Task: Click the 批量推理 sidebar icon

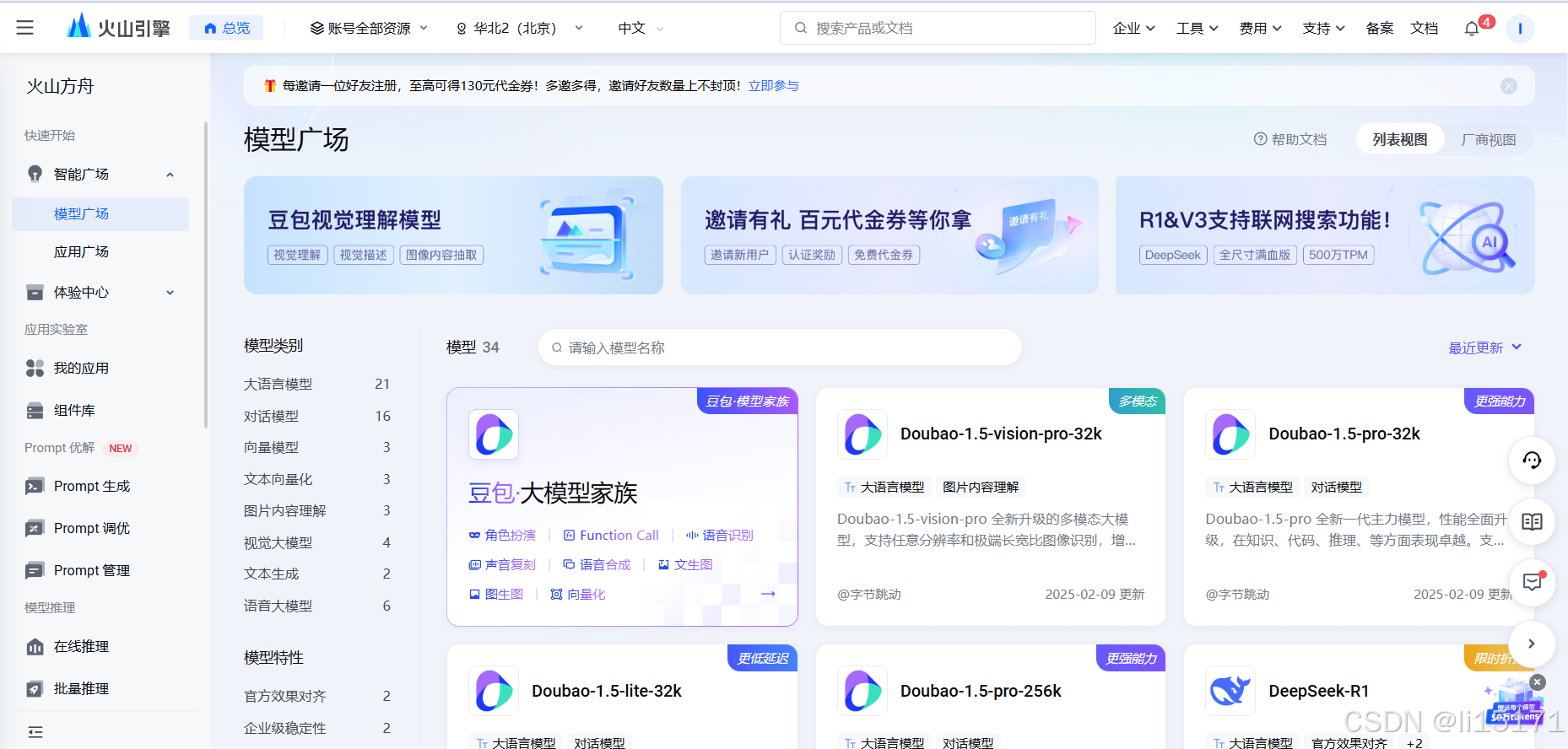Action: coord(35,688)
